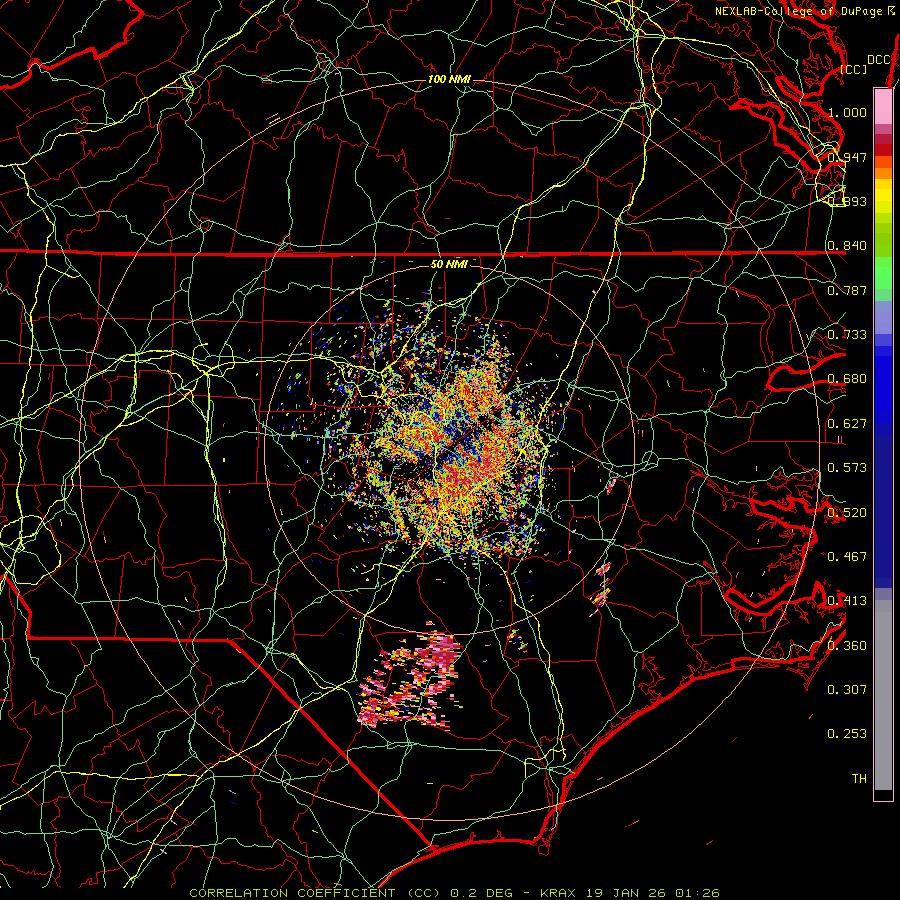
Task: Click the 0.627 color scale value
Action: pyautogui.click(x=847, y=424)
